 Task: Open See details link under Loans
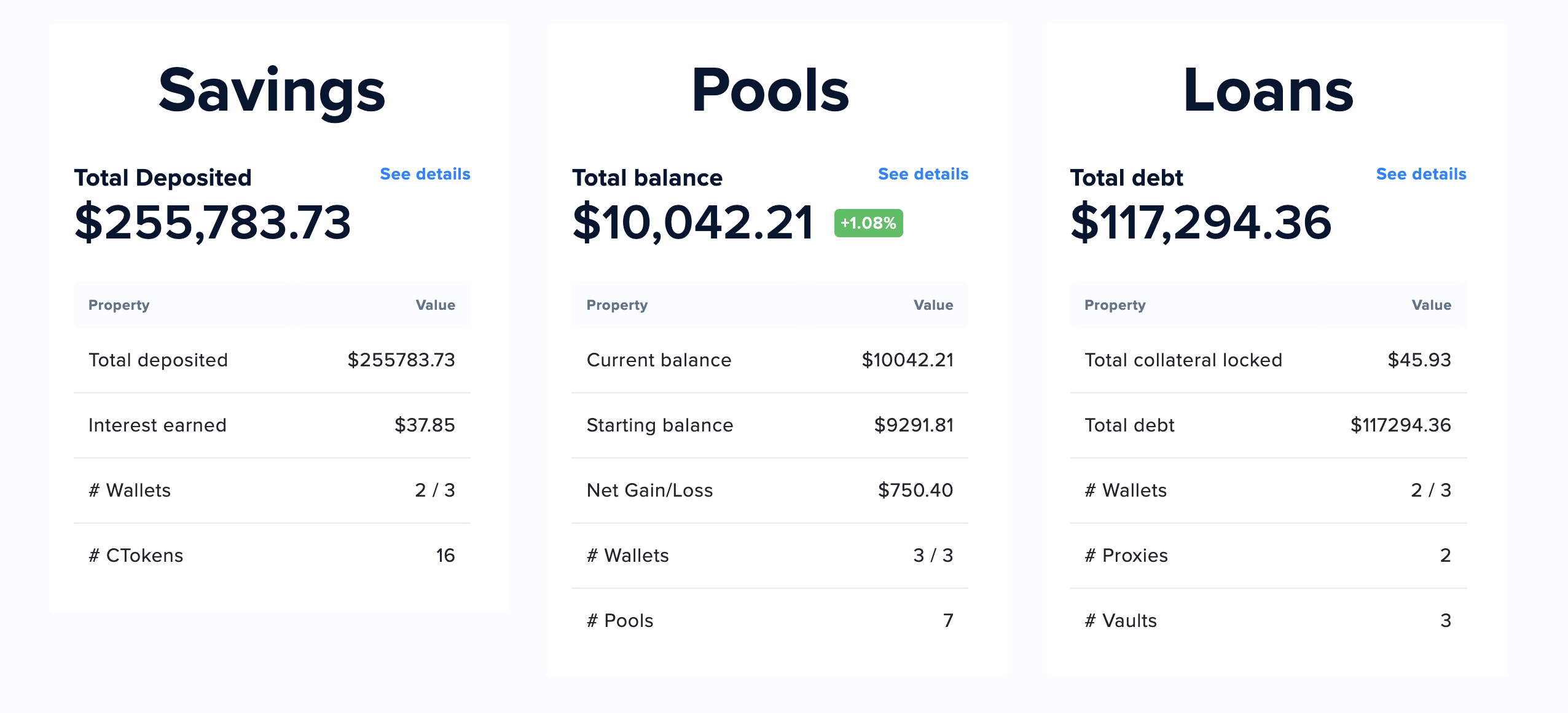click(x=1421, y=174)
